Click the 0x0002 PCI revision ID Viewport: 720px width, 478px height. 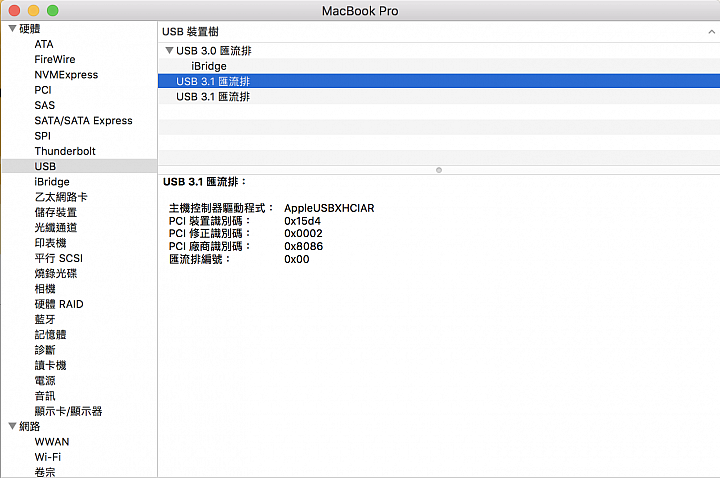point(303,233)
